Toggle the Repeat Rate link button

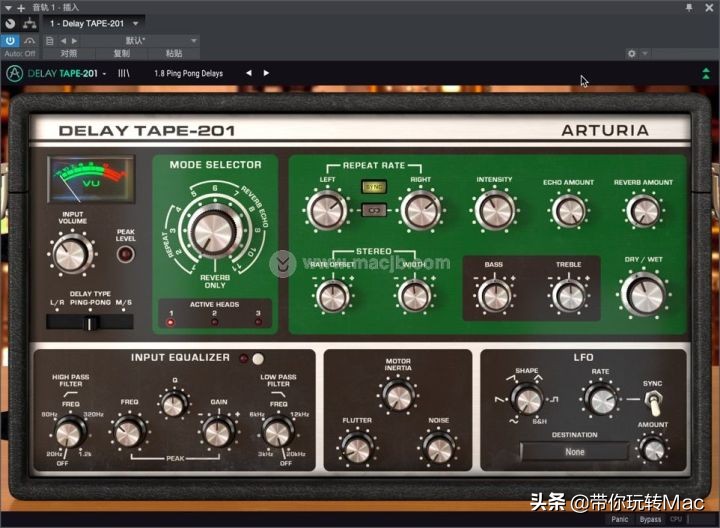click(x=374, y=210)
